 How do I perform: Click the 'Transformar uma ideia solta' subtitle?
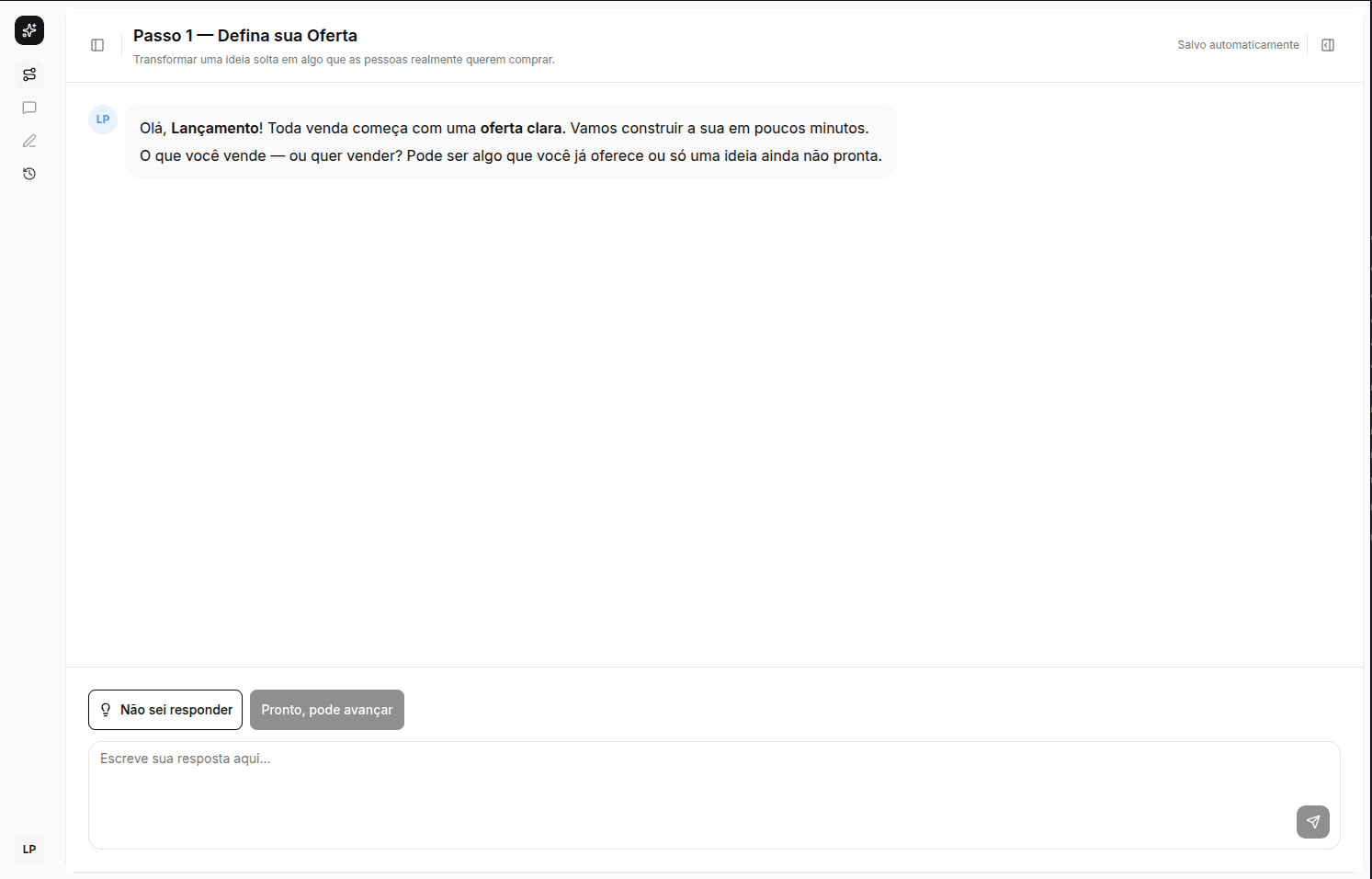[x=344, y=60]
